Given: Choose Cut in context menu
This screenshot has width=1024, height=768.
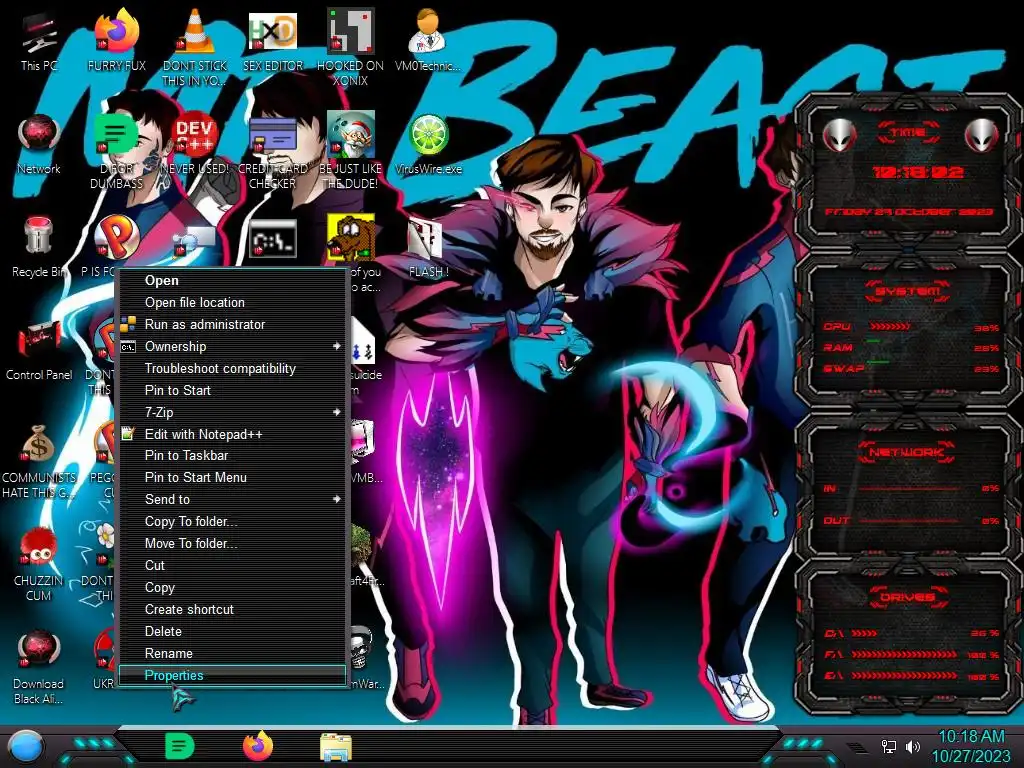Looking at the screenshot, I should click(232, 565).
